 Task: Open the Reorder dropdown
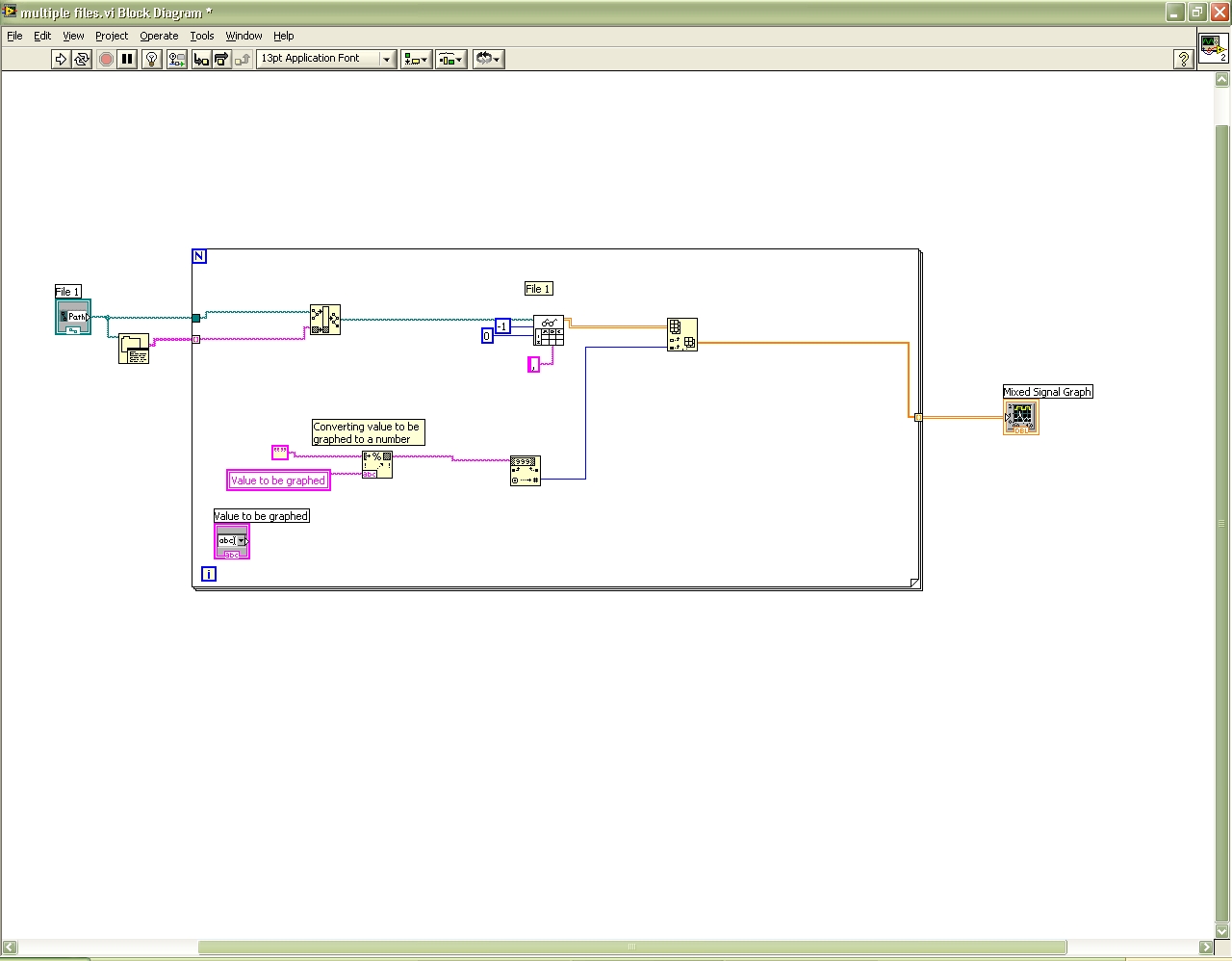[488, 59]
